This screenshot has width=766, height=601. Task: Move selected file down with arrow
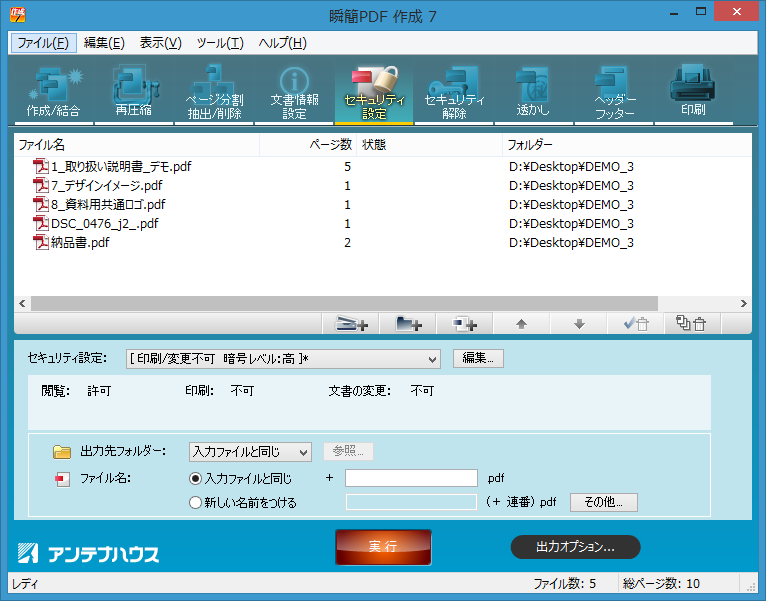(x=579, y=323)
